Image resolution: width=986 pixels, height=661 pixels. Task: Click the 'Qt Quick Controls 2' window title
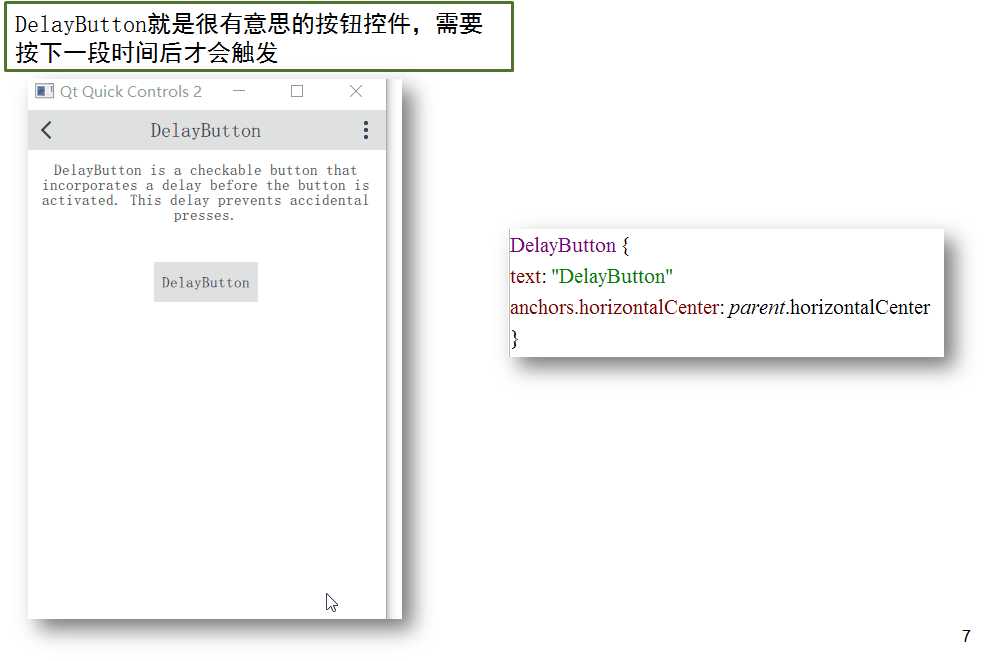click(x=131, y=92)
